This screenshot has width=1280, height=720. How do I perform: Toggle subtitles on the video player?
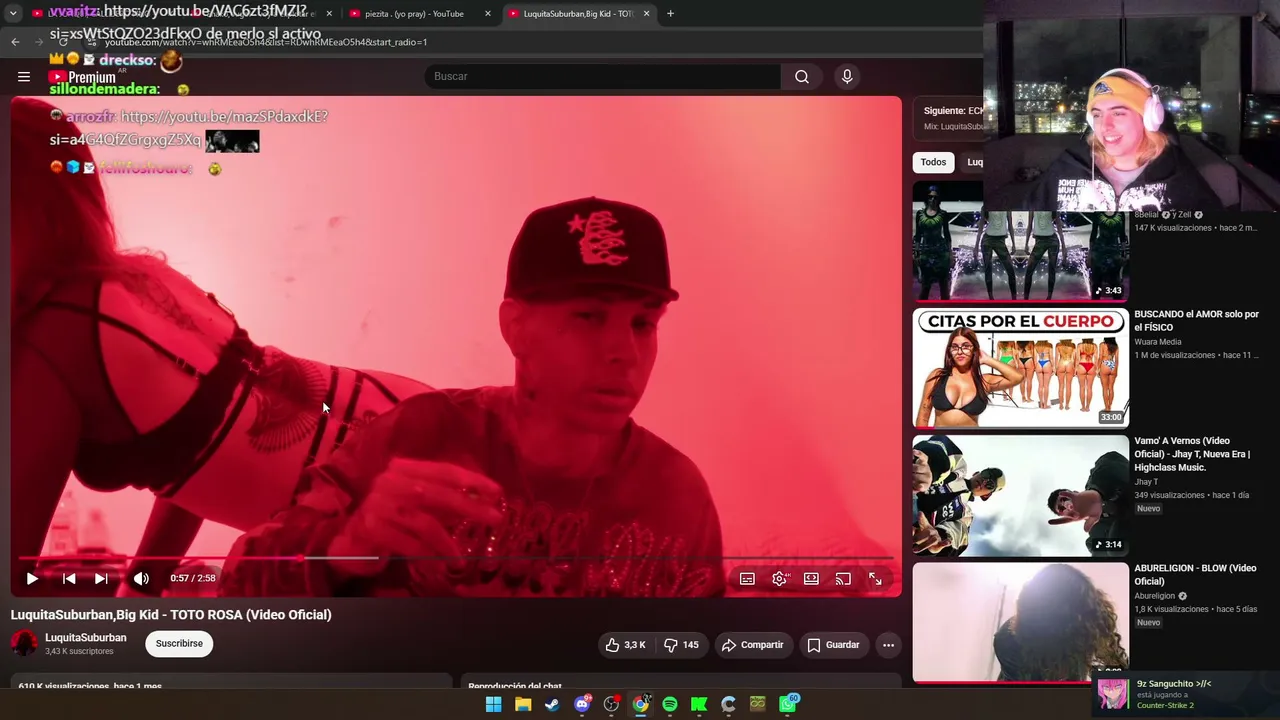point(747,578)
